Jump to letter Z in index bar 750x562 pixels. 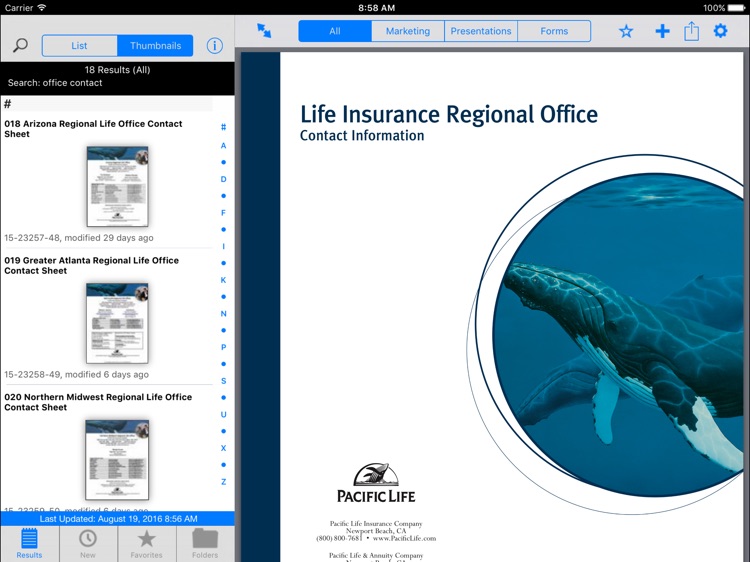pos(223,482)
